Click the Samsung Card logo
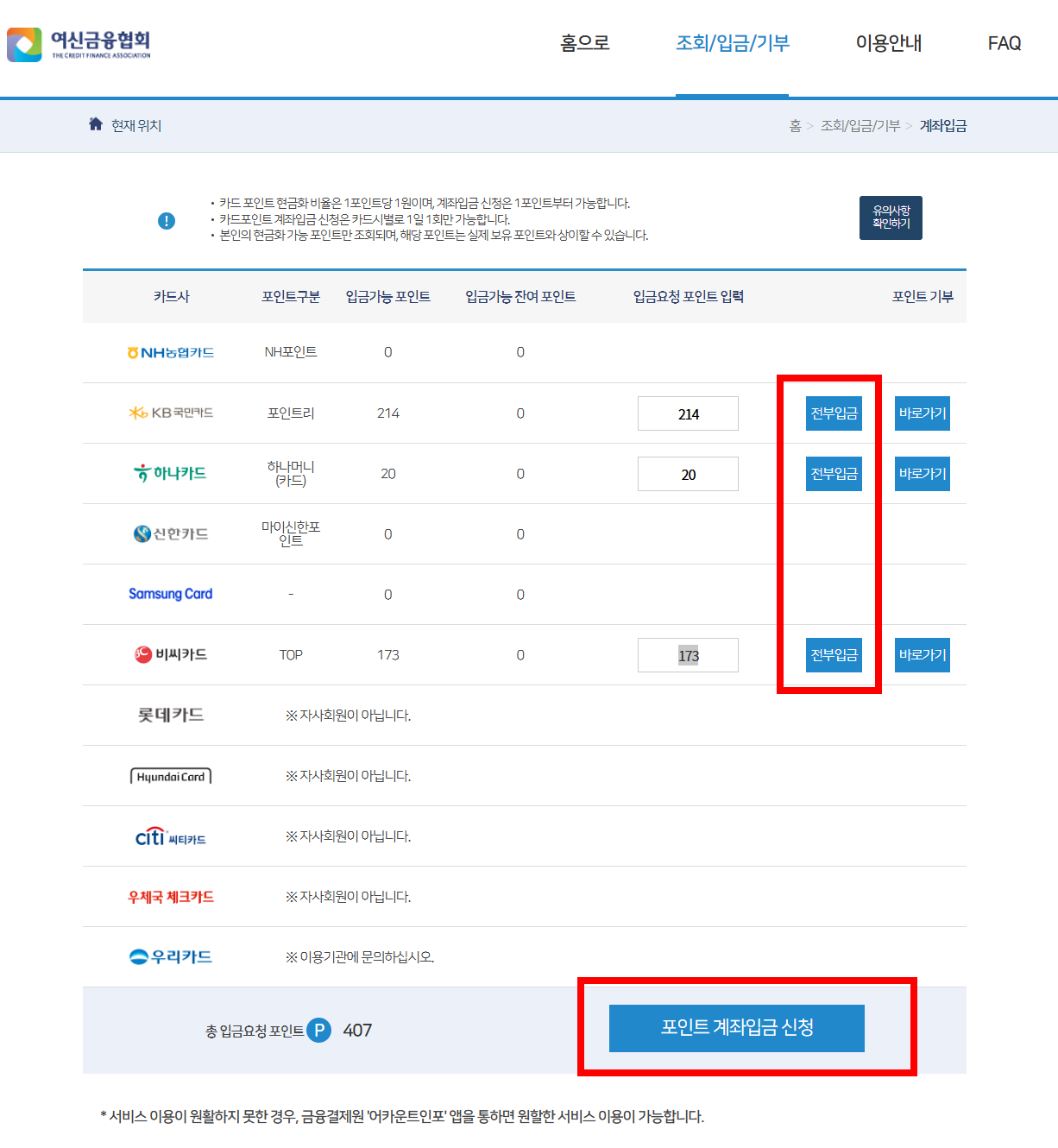 (171, 594)
